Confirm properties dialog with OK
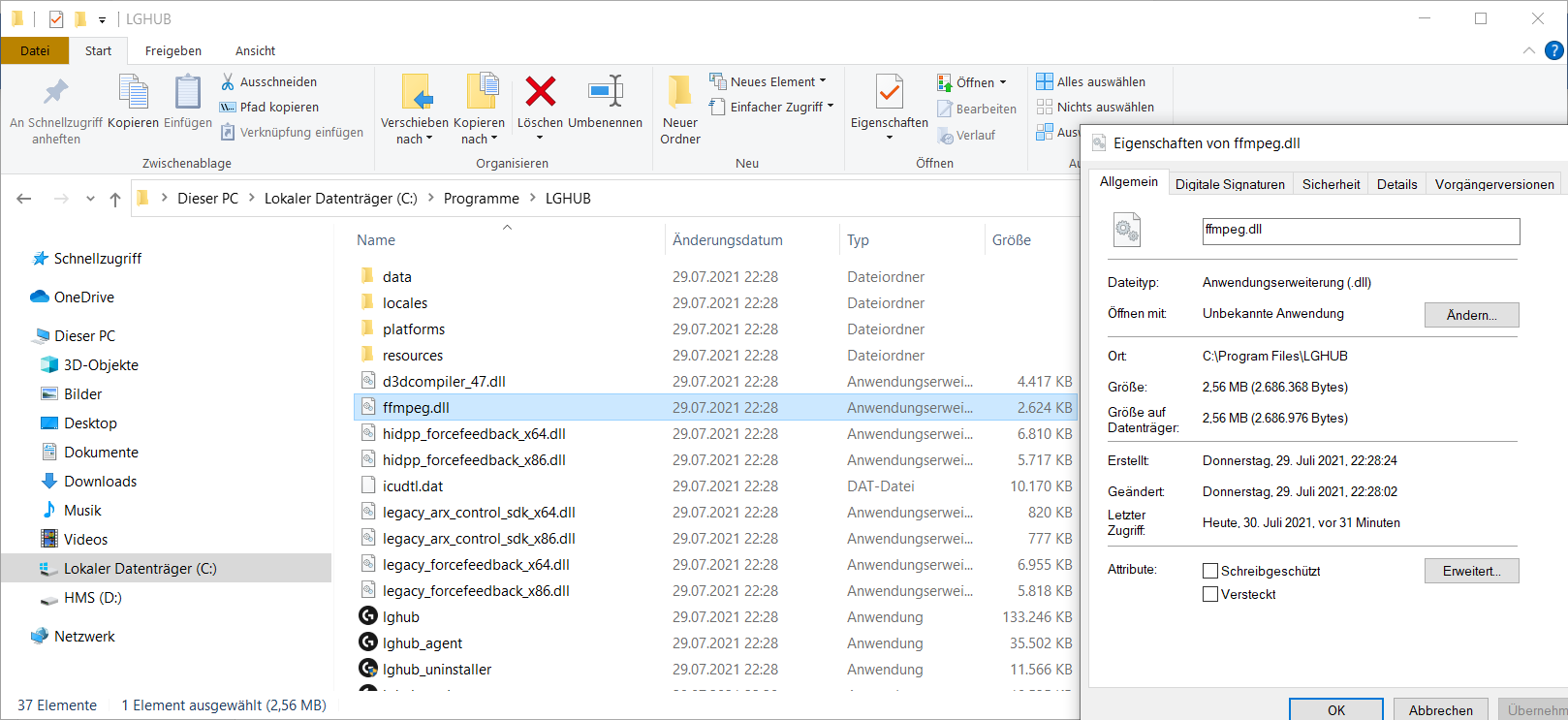This screenshot has width=1568, height=720. 1336,710
